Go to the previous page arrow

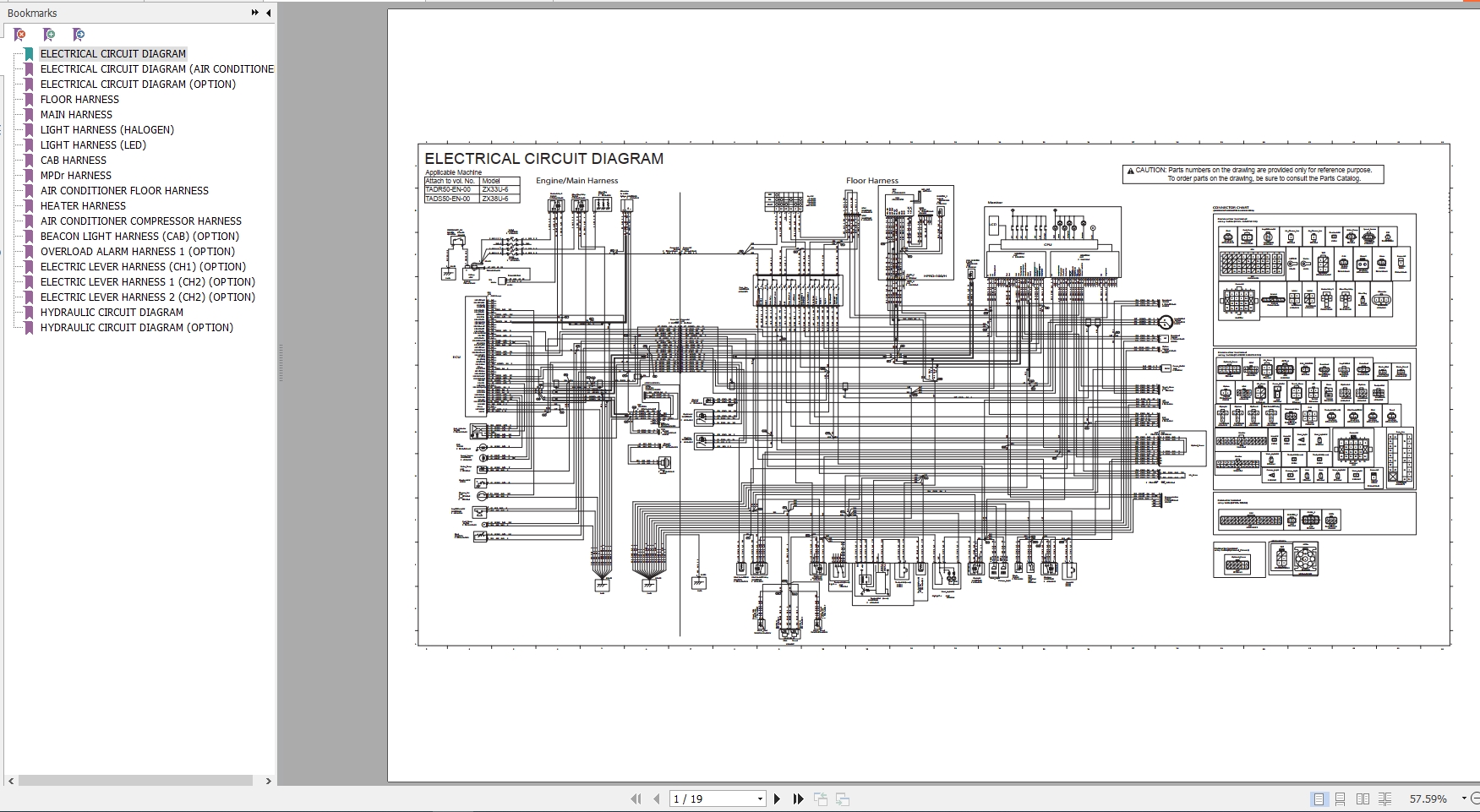pos(657,798)
